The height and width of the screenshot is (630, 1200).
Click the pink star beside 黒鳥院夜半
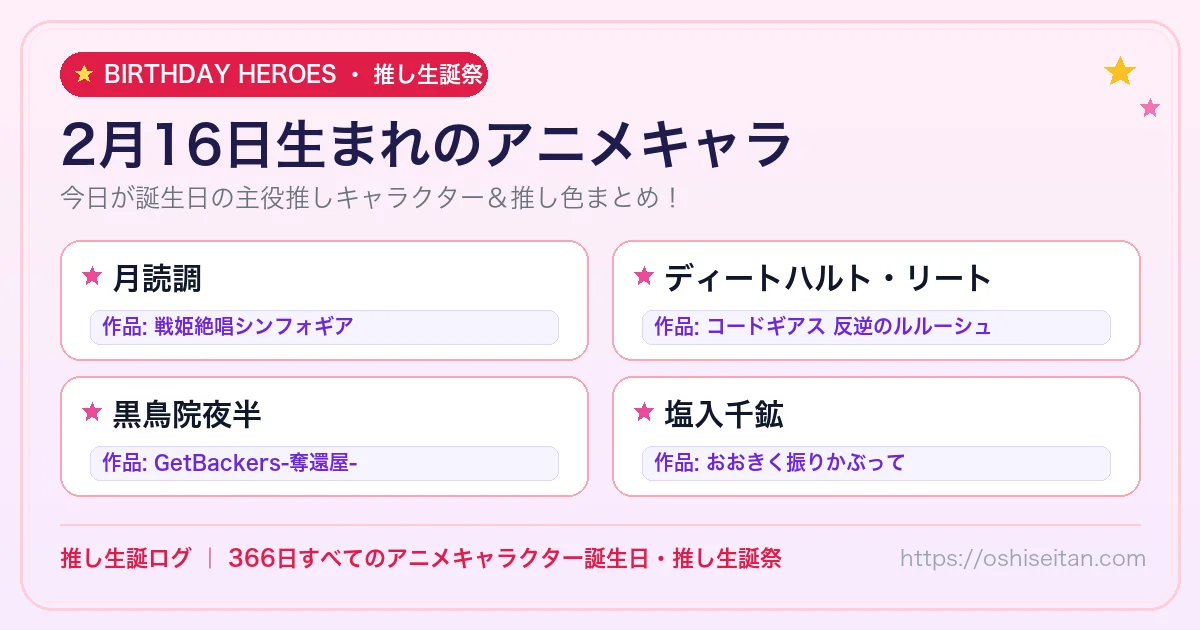(x=92, y=413)
